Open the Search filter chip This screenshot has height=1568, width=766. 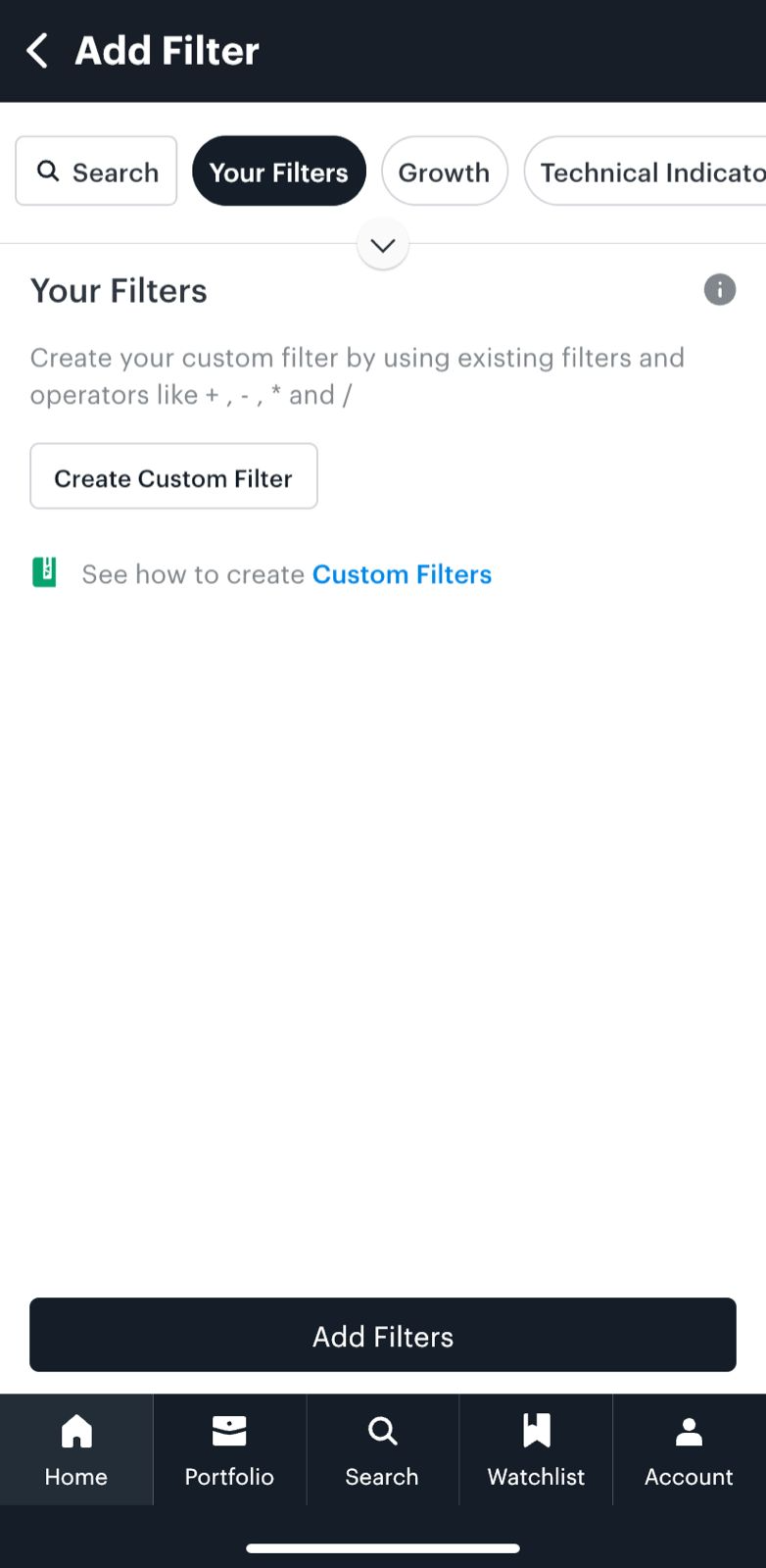tap(96, 171)
